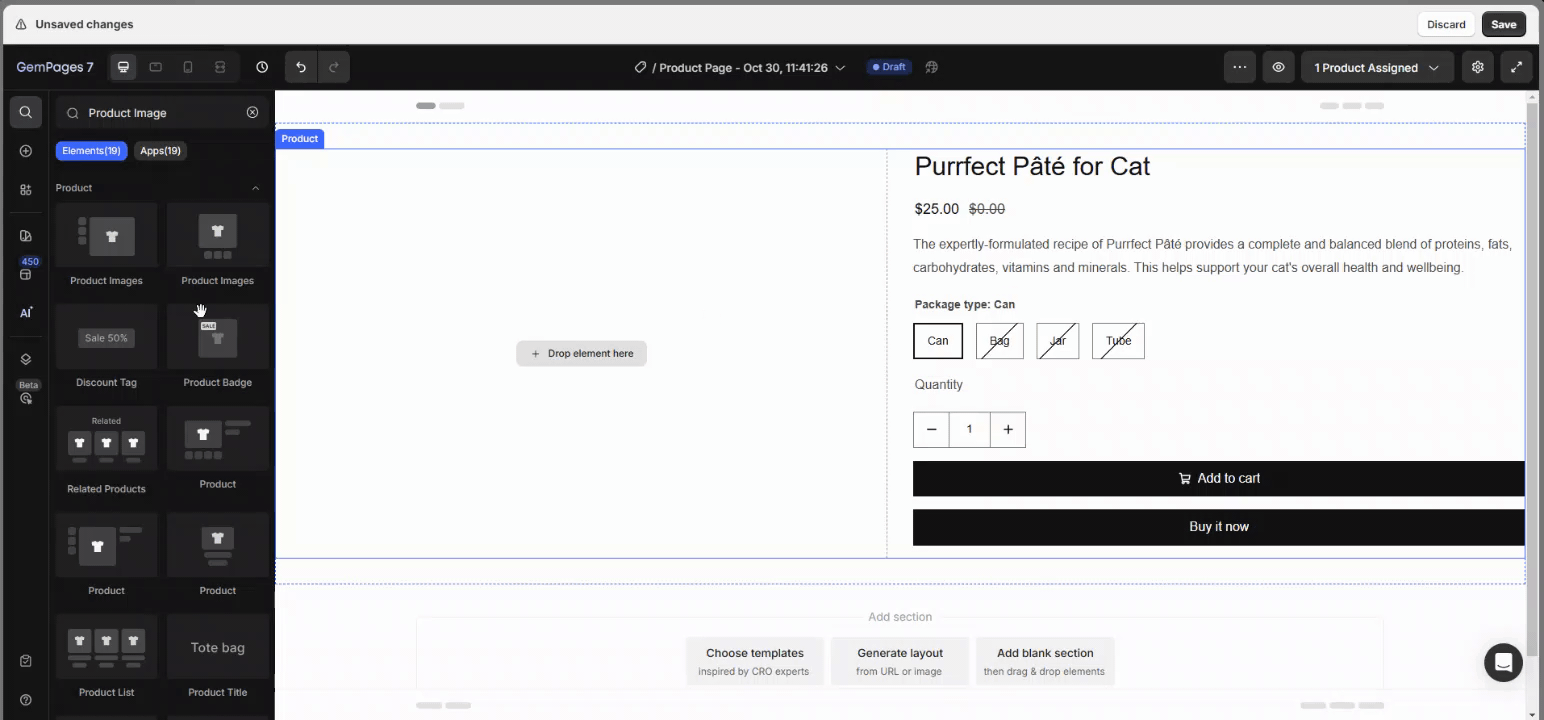Image resolution: width=1544 pixels, height=720 pixels.
Task: Collapse the Product elements section
Action: pos(255,188)
